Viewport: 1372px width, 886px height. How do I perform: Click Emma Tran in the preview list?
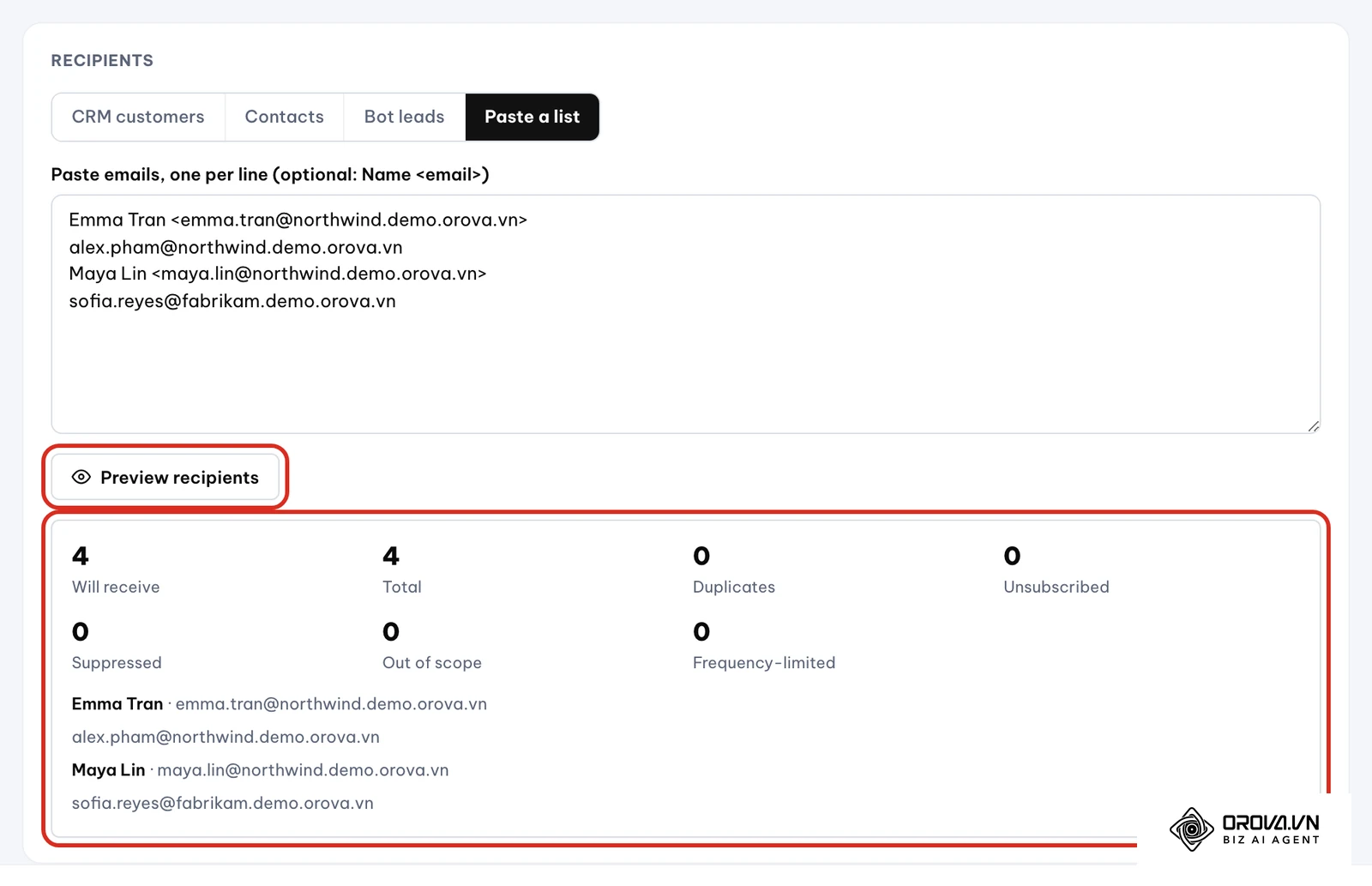[x=117, y=704]
